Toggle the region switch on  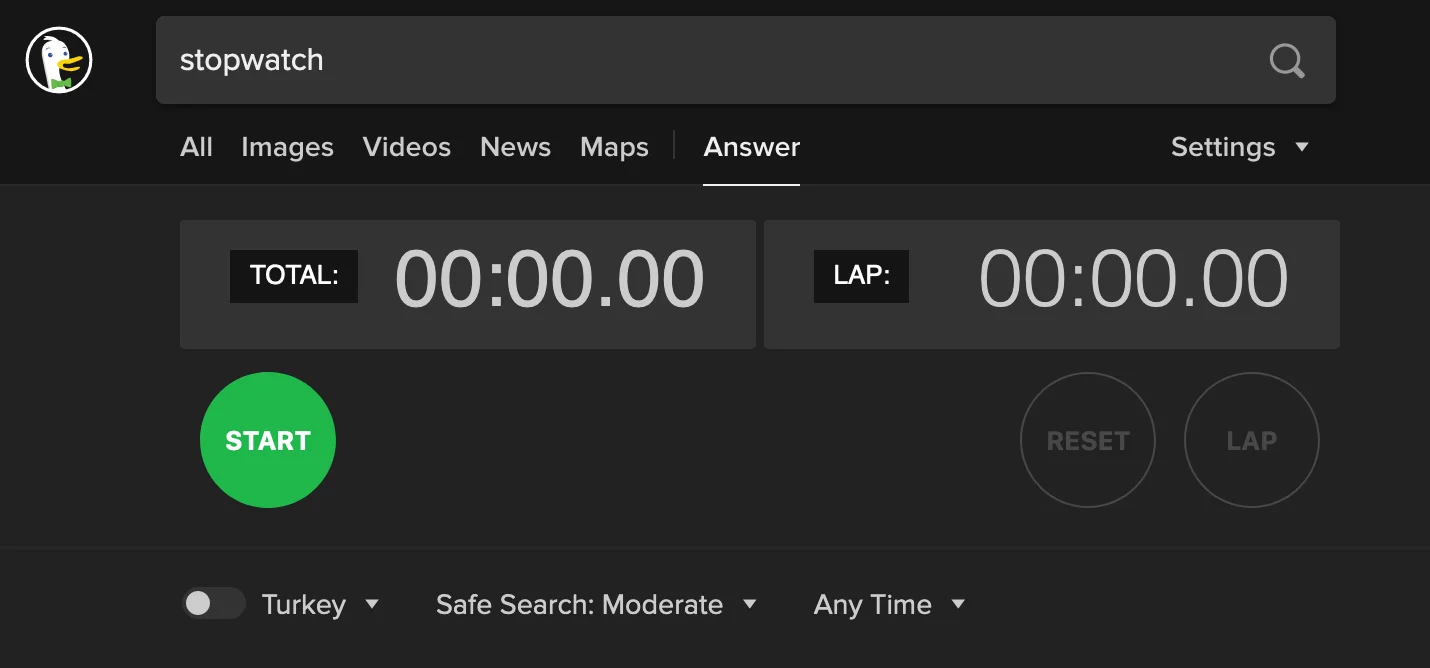[x=213, y=603]
